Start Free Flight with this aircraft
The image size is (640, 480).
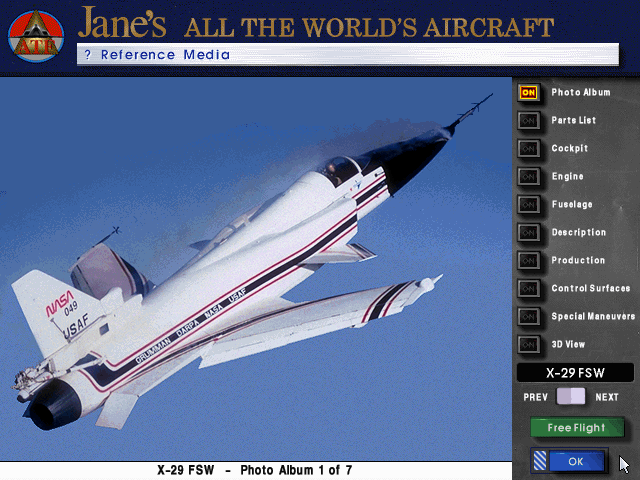tap(577, 427)
